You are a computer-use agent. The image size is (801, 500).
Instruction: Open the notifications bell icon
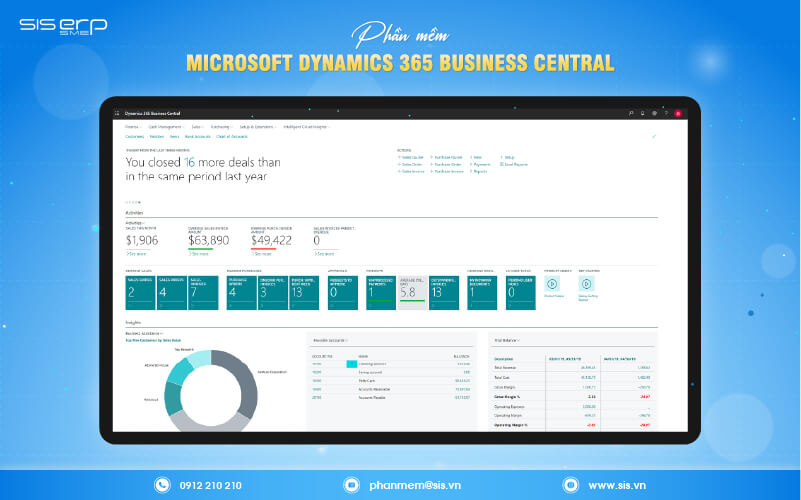tap(643, 114)
